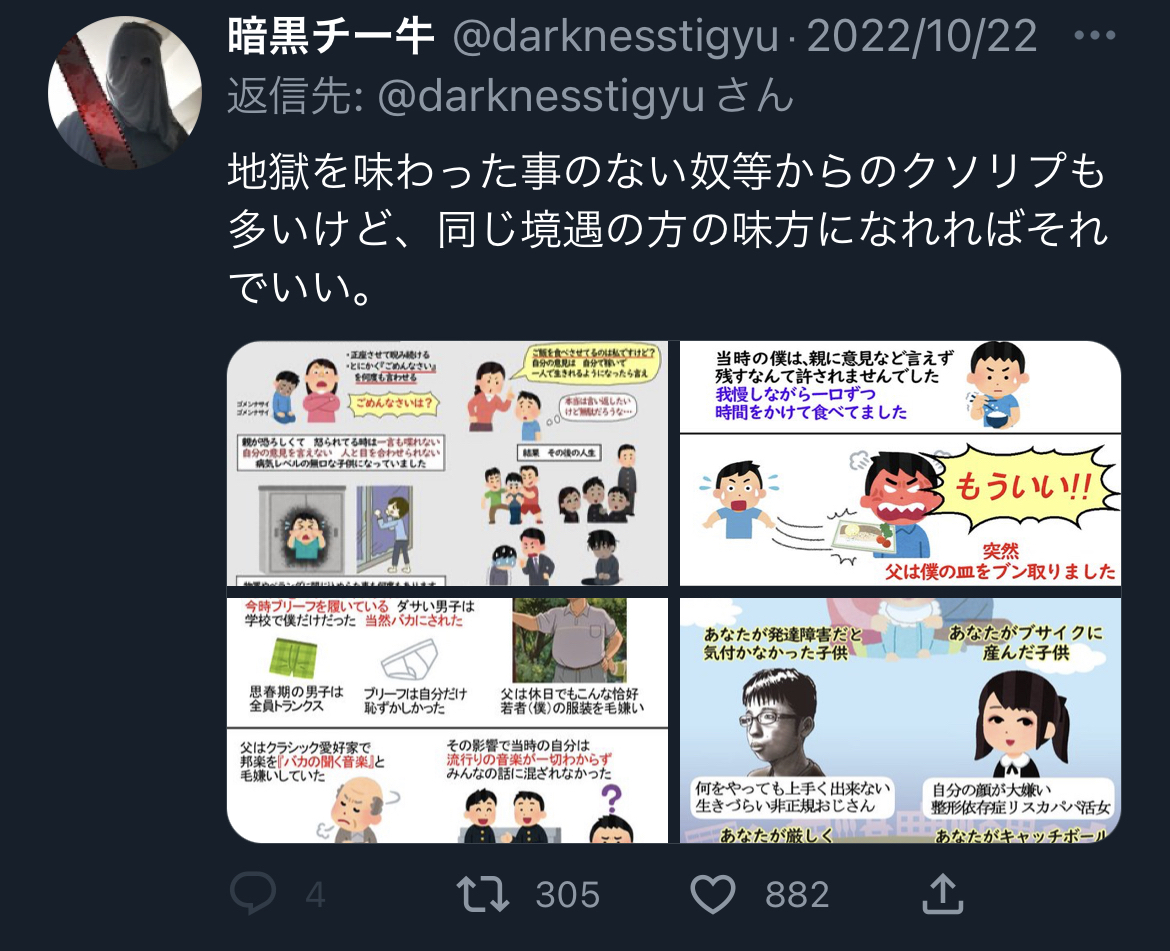Open top-right image saying もういい!!

click(x=900, y=463)
